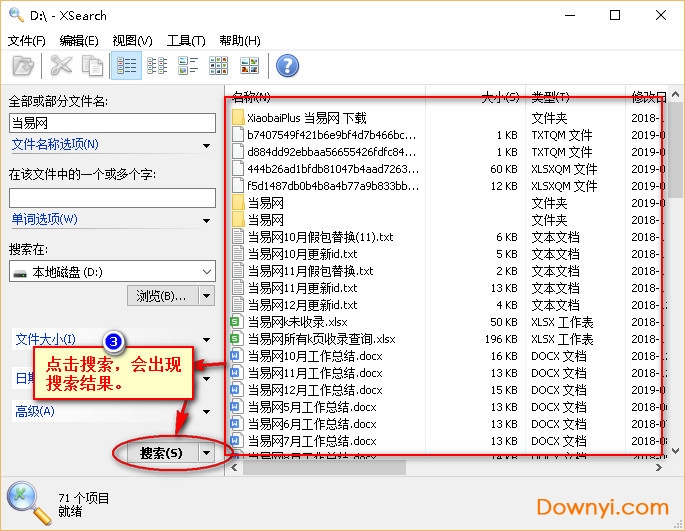The width and height of the screenshot is (685, 531).
Task: Switch to list view in toolbar
Action: point(157,66)
